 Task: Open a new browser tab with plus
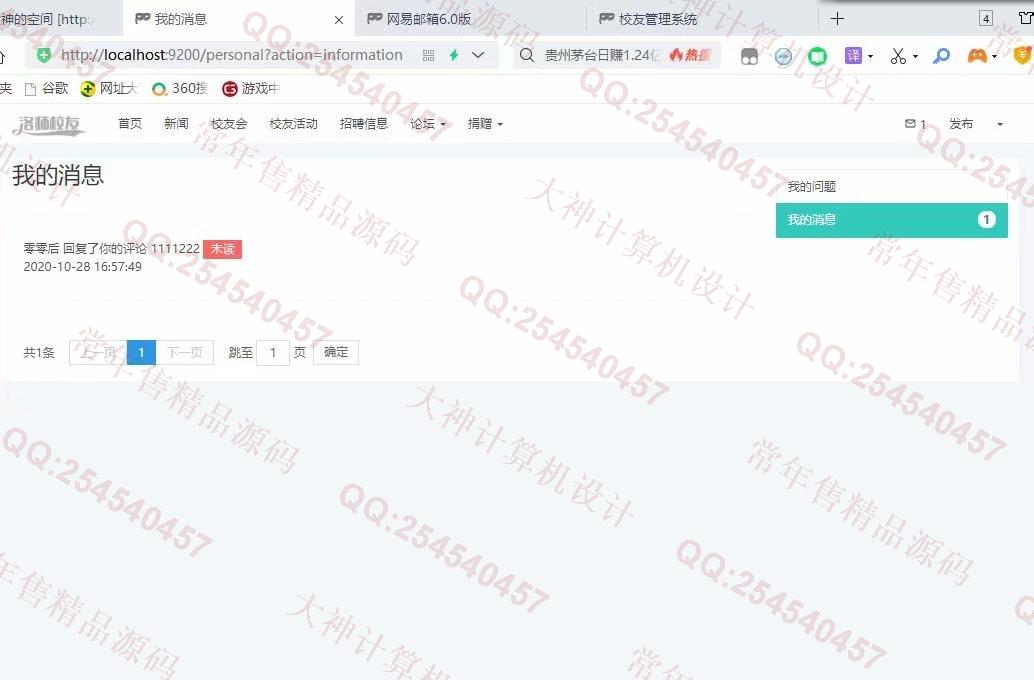(837, 18)
